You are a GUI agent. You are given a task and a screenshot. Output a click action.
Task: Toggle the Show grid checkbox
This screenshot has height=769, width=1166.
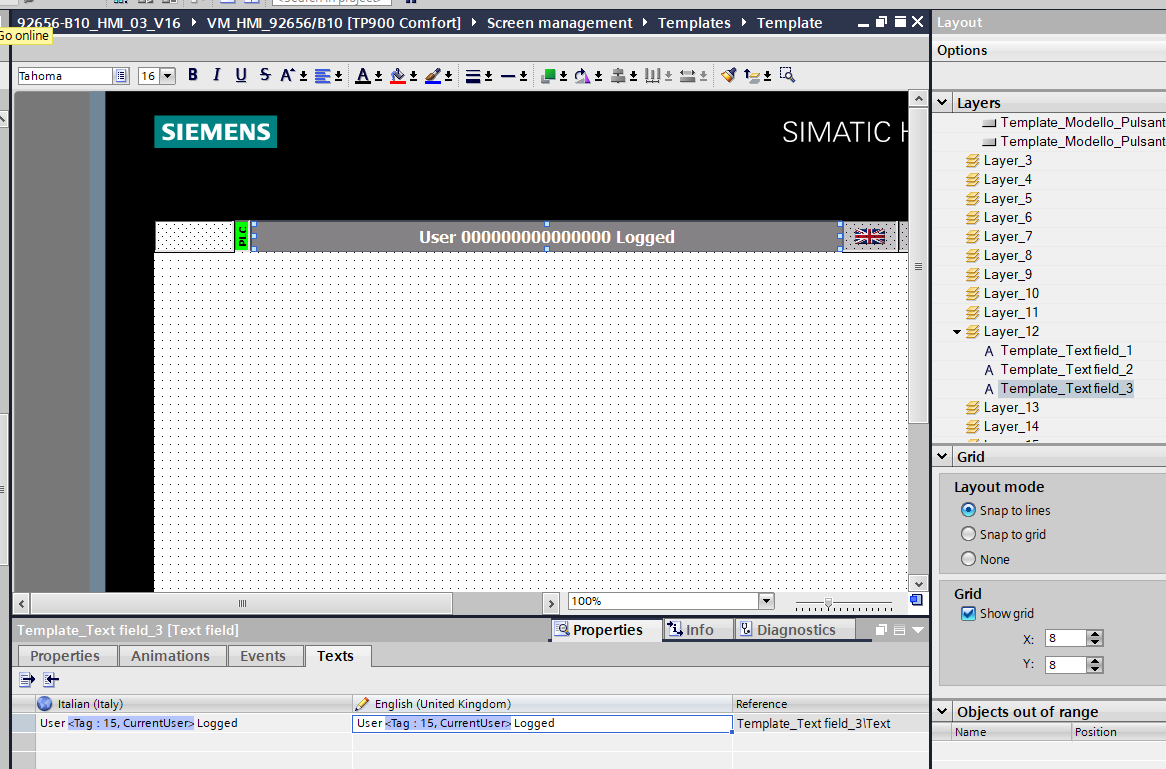pos(968,614)
